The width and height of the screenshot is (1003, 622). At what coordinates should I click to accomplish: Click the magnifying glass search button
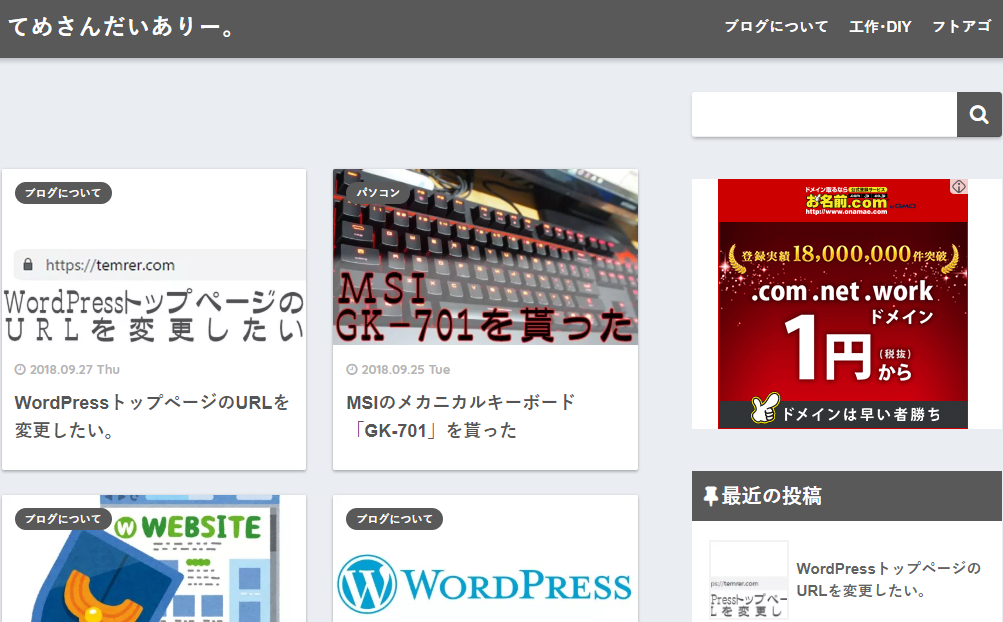click(x=979, y=115)
